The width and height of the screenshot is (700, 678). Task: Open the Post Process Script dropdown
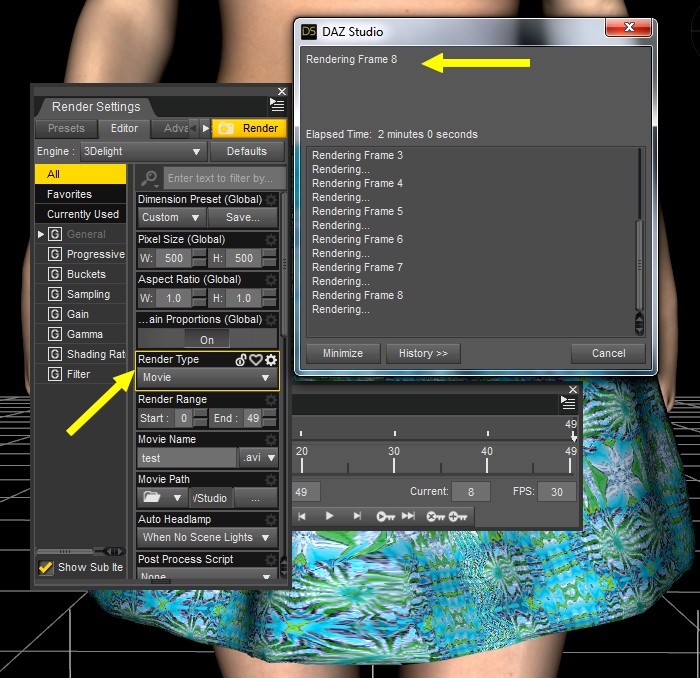pyautogui.click(x=207, y=575)
